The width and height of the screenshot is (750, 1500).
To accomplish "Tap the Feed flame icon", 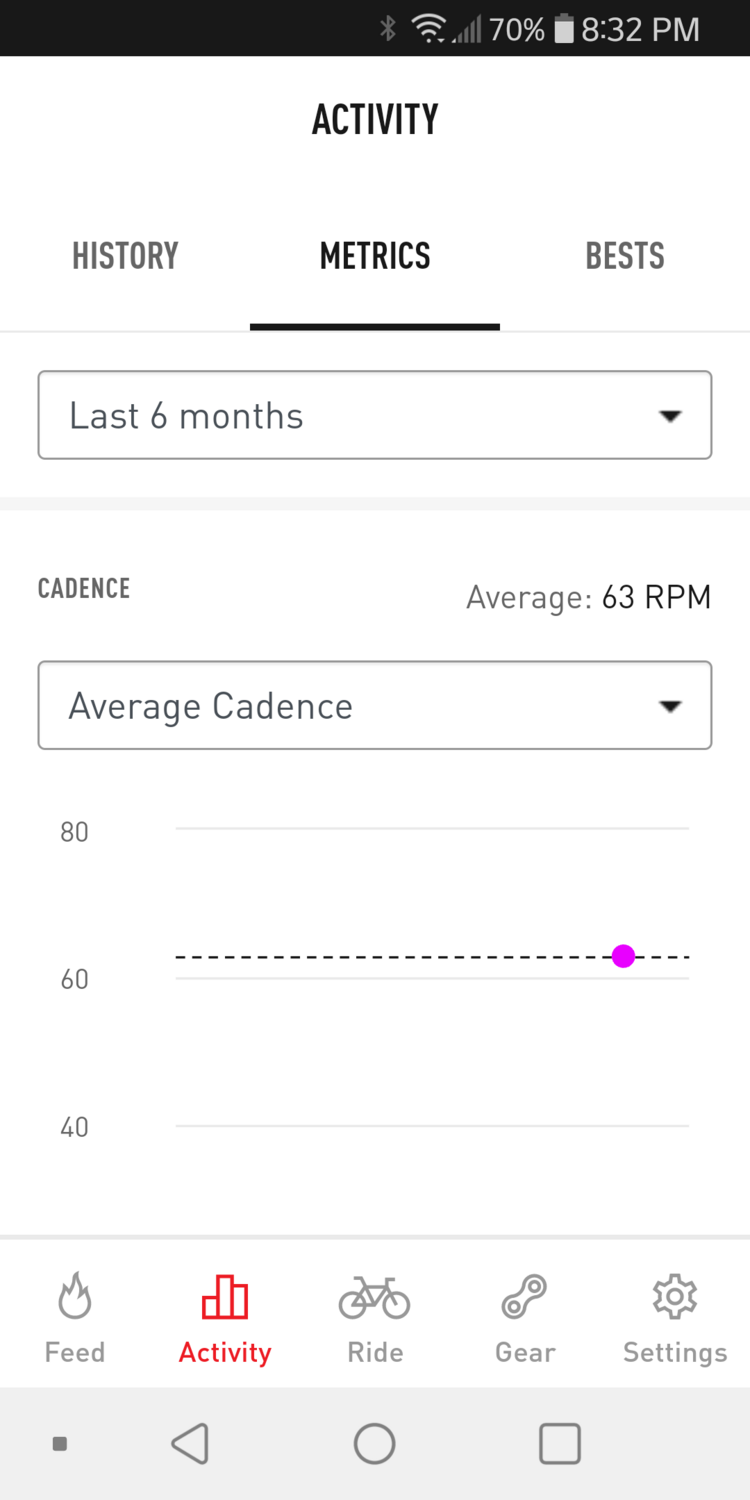I will point(75,1297).
